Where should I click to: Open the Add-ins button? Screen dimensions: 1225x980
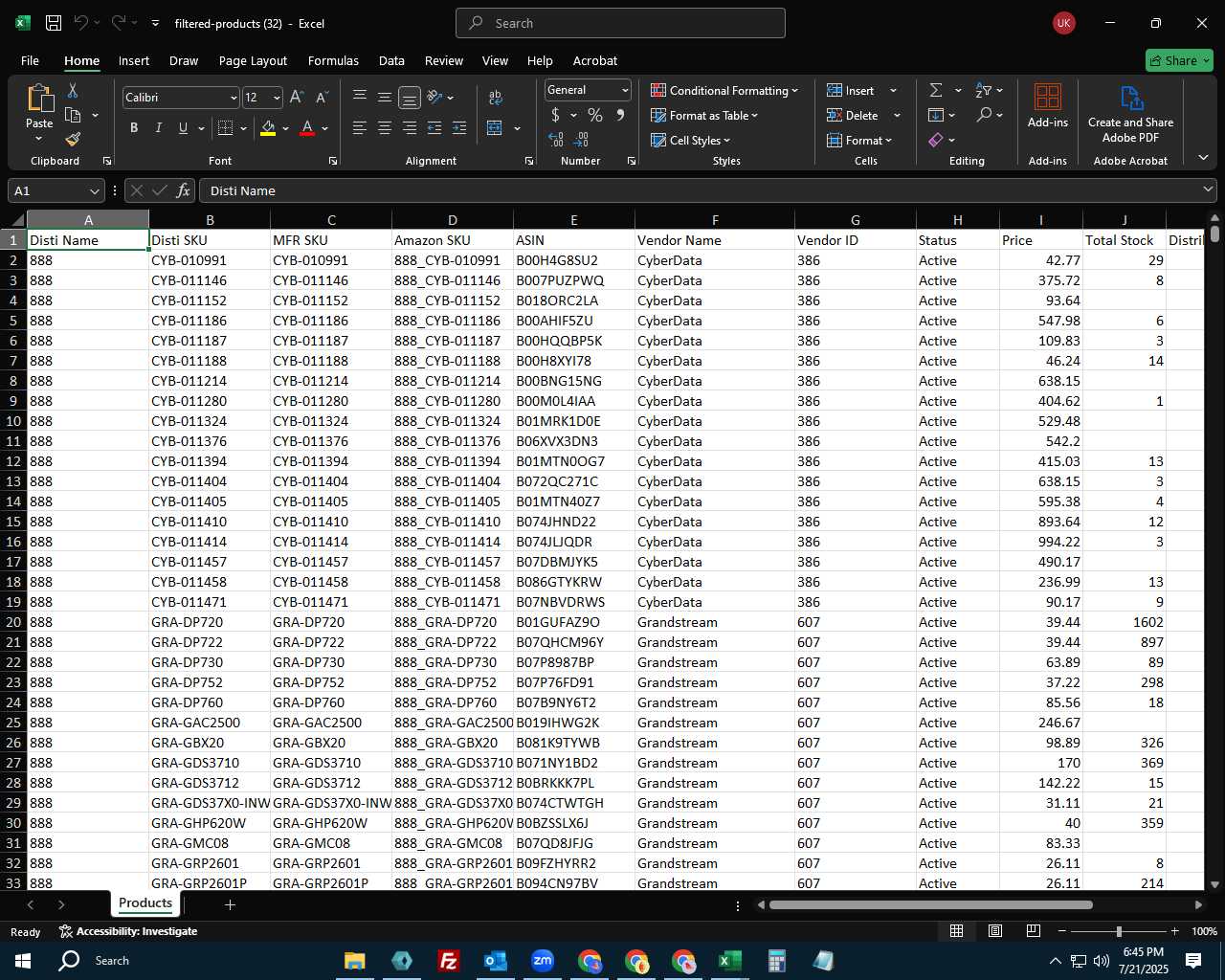coord(1048,105)
